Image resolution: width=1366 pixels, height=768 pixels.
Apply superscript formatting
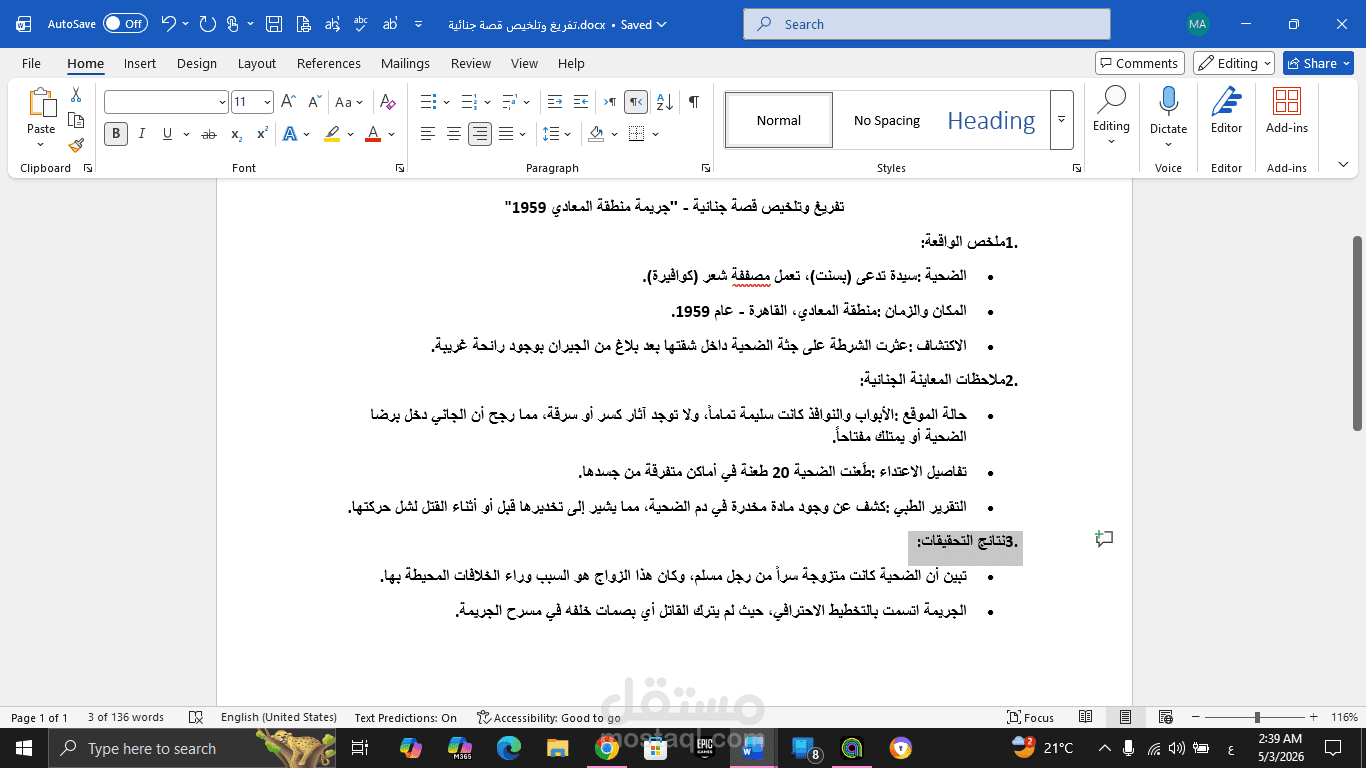(x=262, y=134)
